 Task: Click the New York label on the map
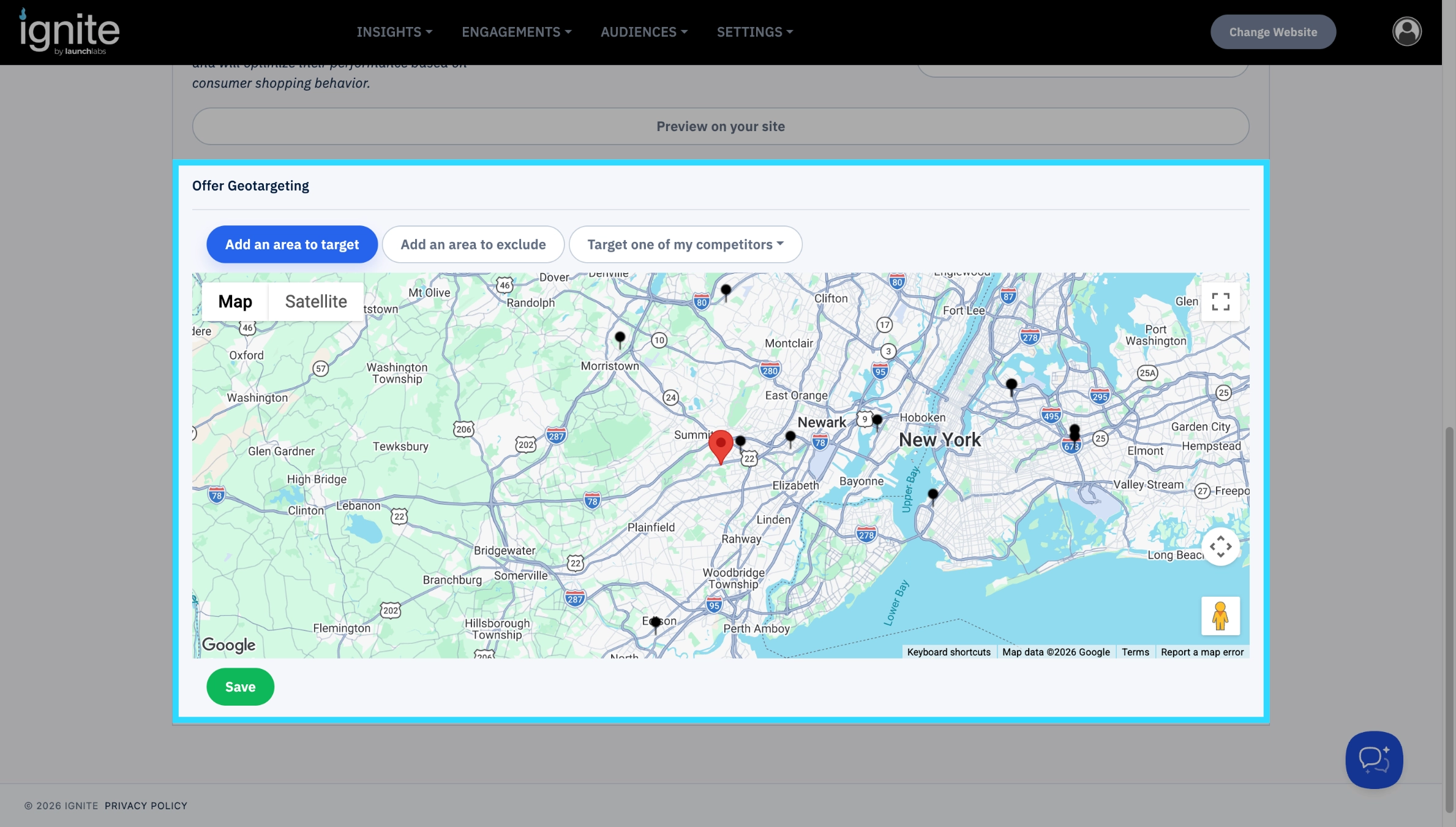(940, 439)
